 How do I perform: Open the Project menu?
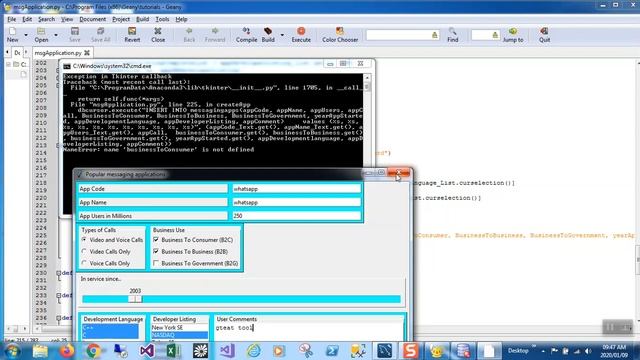coord(121,19)
